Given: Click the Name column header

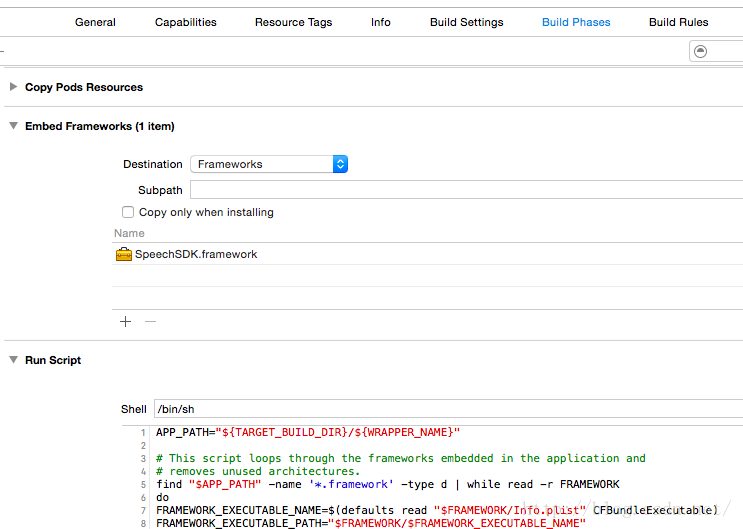Looking at the screenshot, I should (x=129, y=233).
